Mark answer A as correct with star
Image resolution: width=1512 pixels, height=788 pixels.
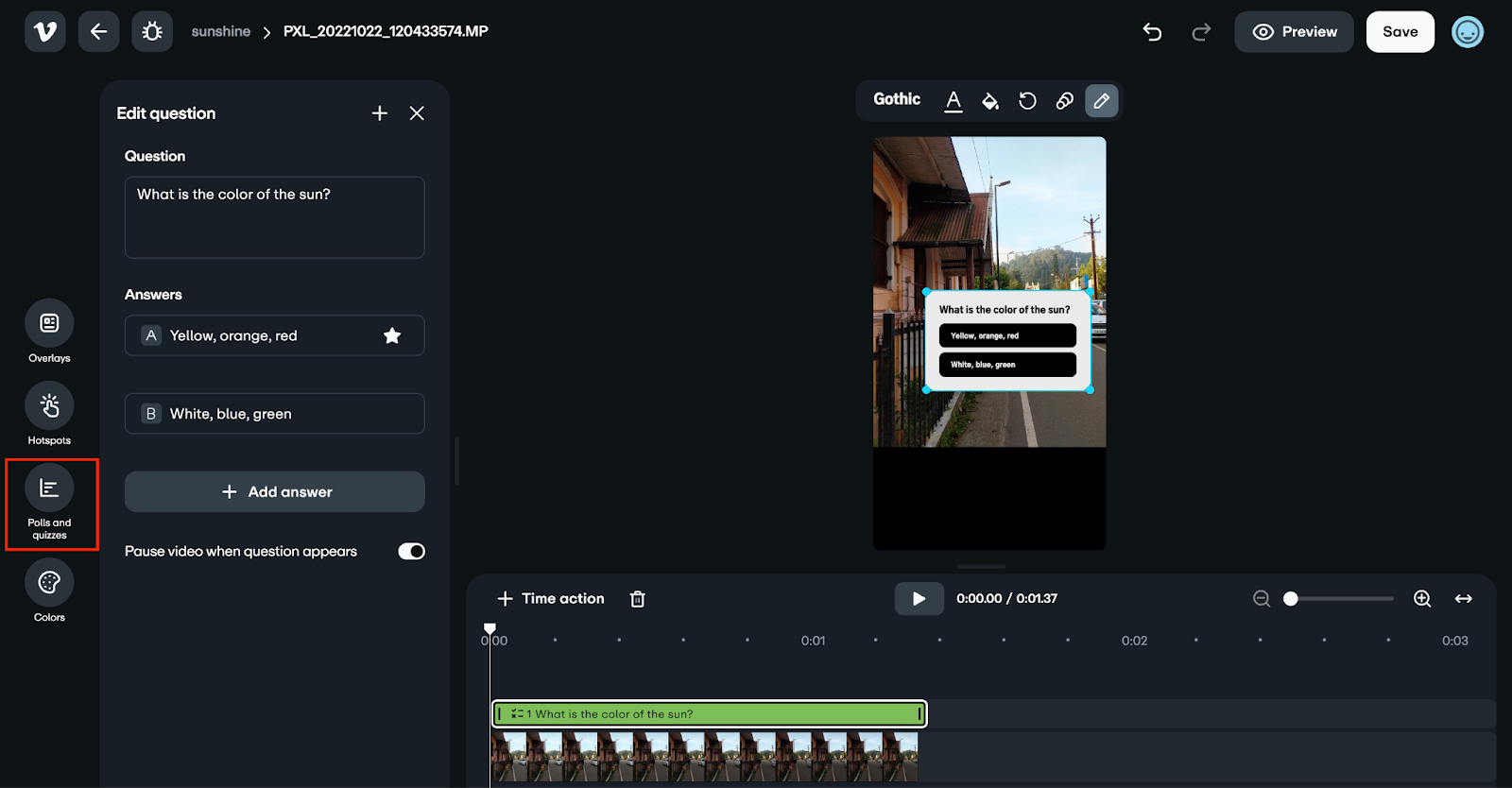pyautogui.click(x=392, y=335)
